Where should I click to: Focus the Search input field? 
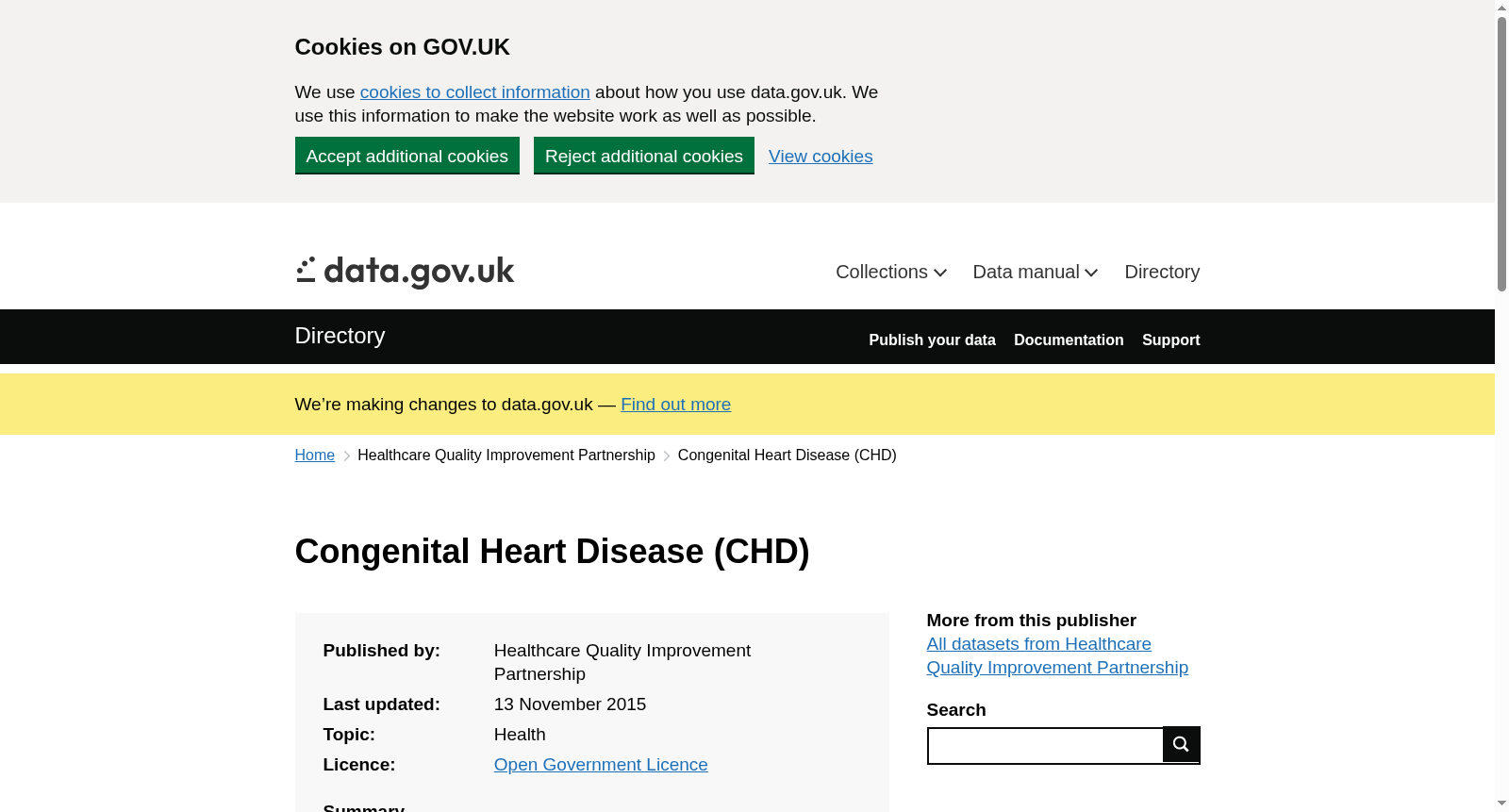[x=1045, y=745]
